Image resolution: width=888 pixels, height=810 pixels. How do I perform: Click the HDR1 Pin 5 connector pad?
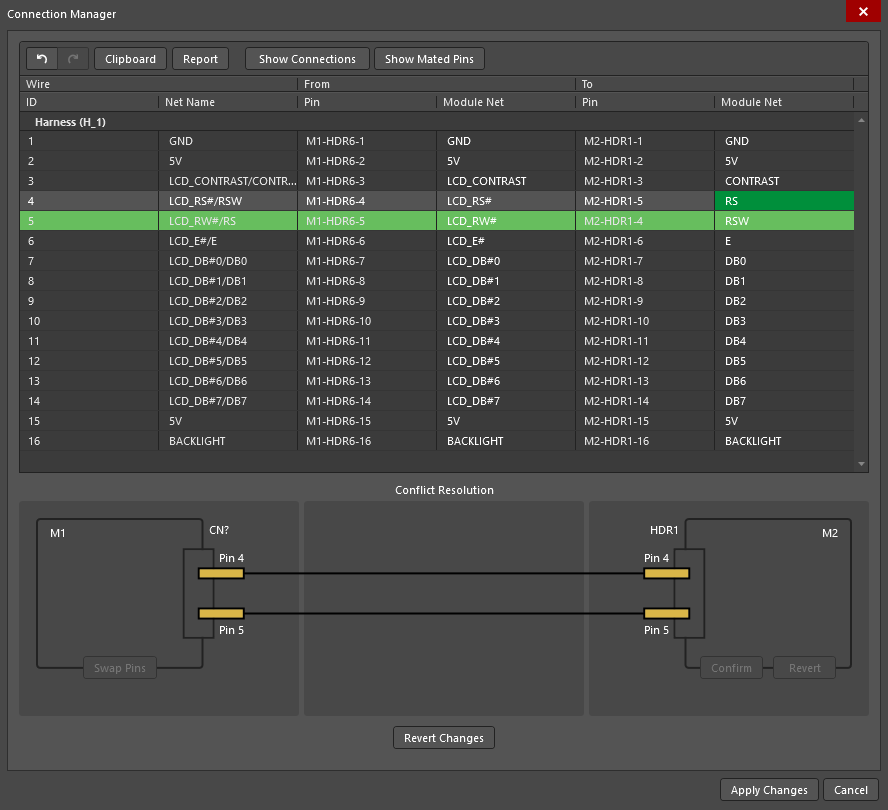(667, 613)
